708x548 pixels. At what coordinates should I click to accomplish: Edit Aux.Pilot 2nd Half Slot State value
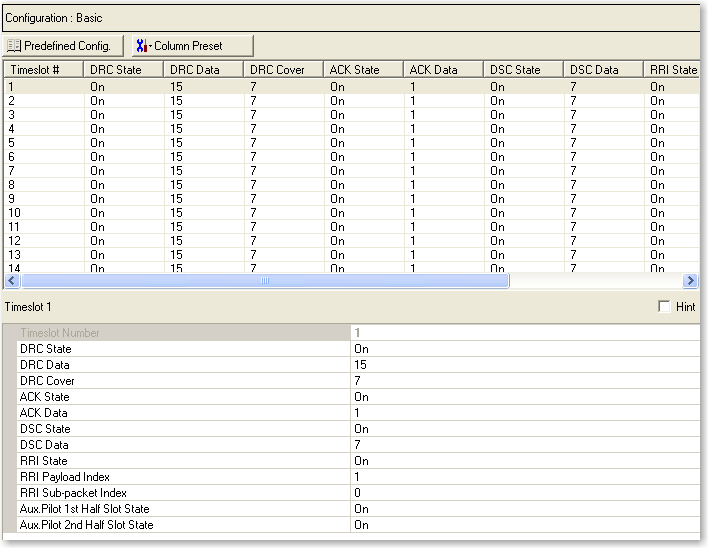(525, 525)
